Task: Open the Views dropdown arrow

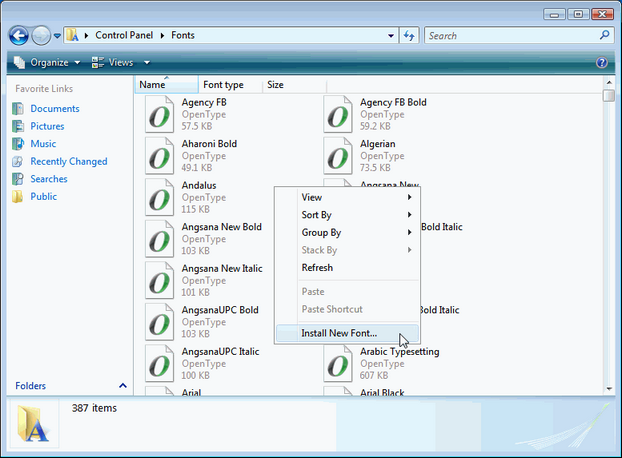Action: pyautogui.click(x=147, y=63)
